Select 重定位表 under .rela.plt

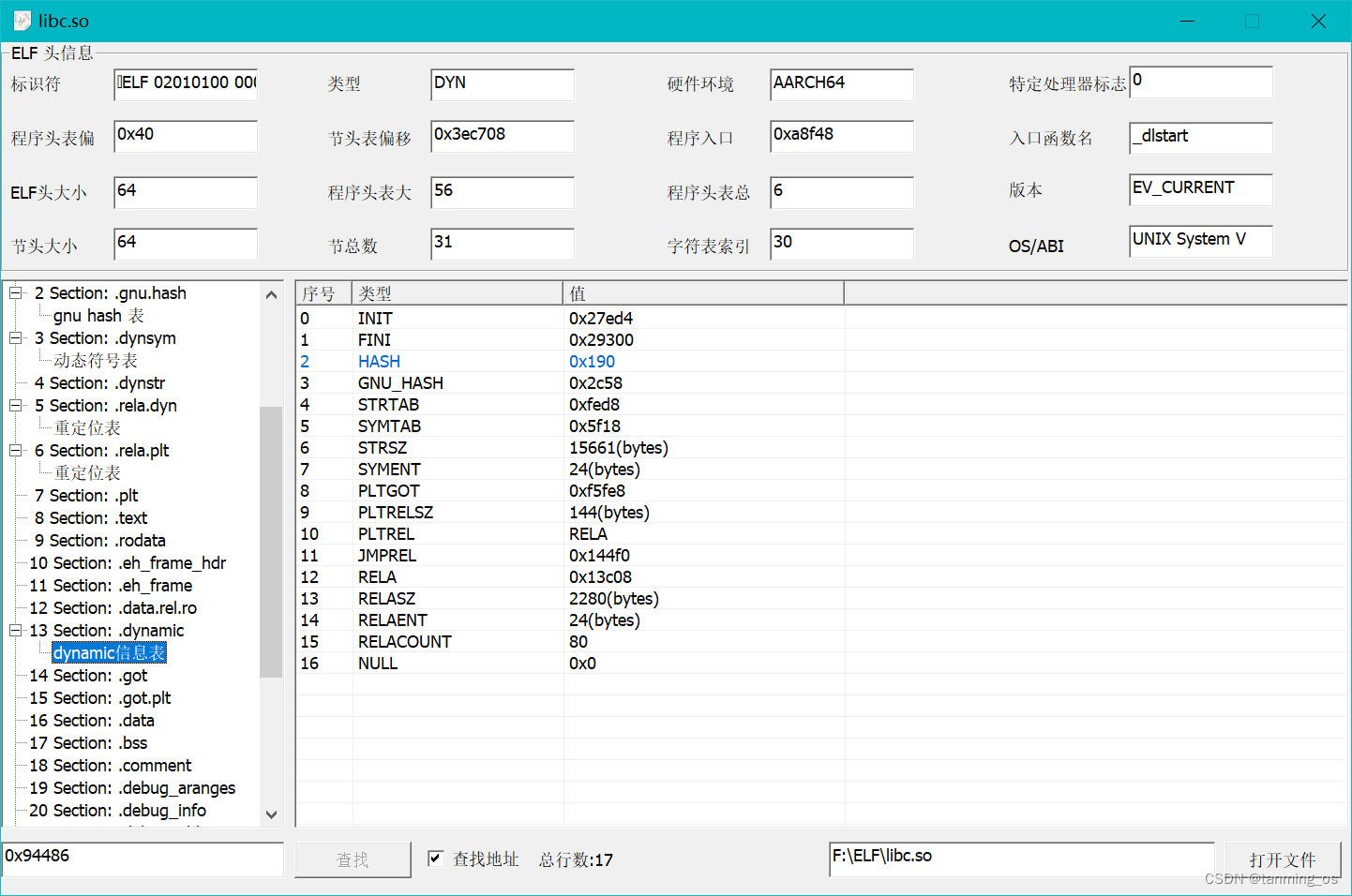click(x=85, y=472)
